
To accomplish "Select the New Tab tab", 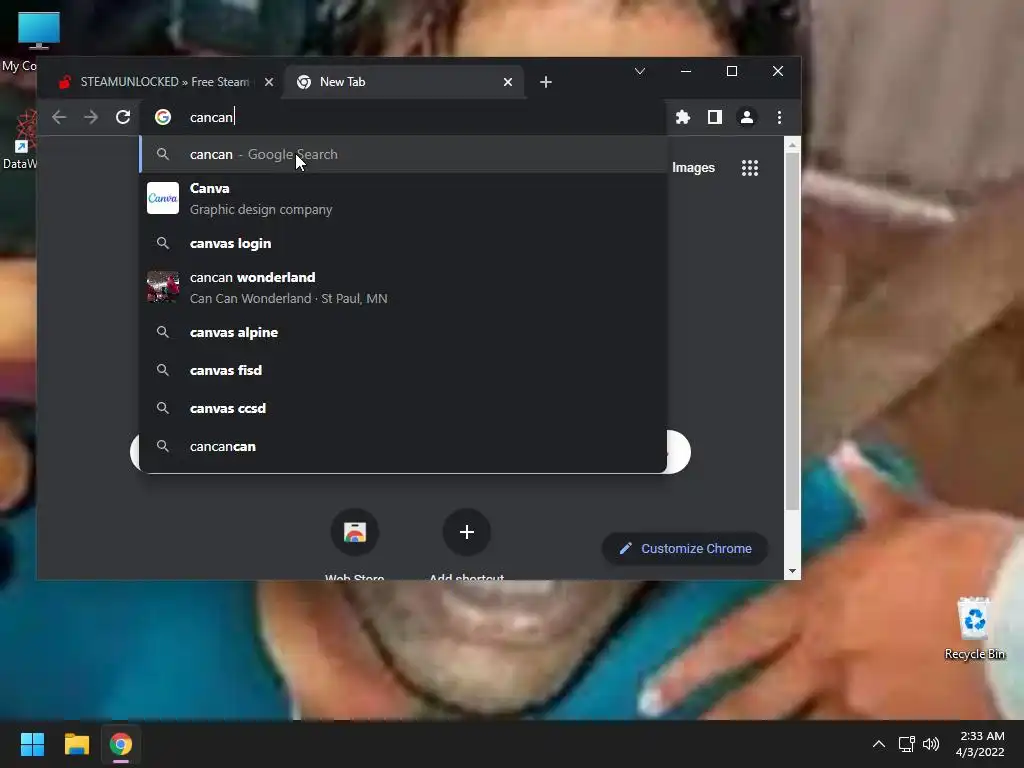I will tap(404, 82).
